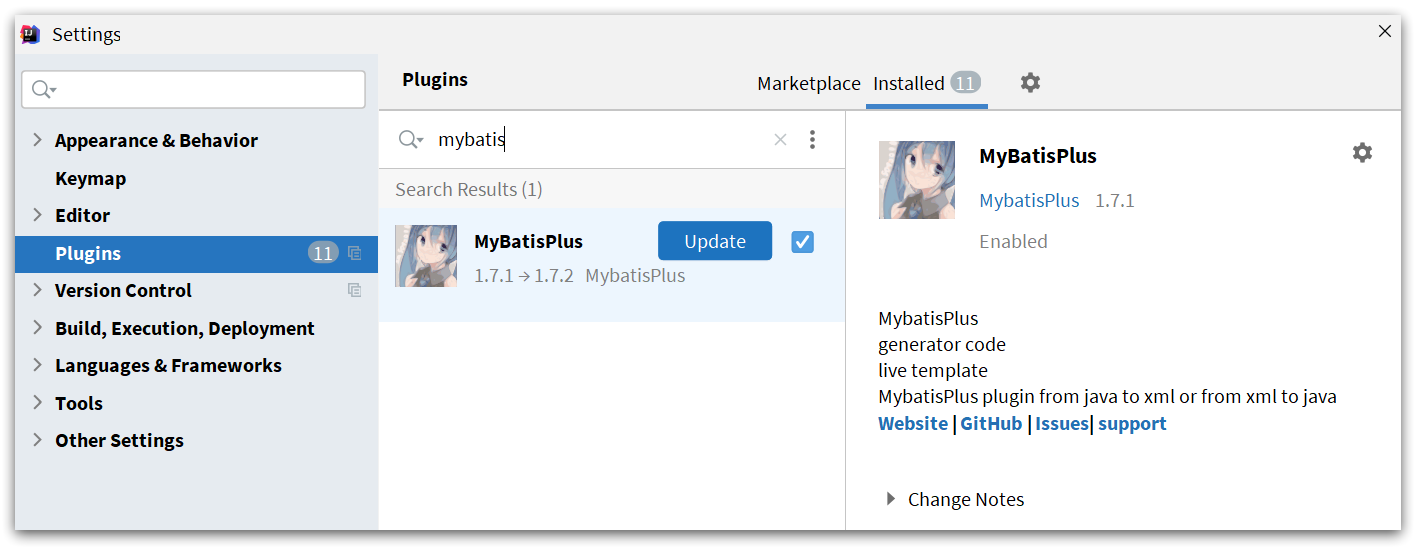The height and width of the screenshot is (549, 1416).
Task: Click the 11 badge beside Plugins
Action: pyautogui.click(x=323, y=253)
